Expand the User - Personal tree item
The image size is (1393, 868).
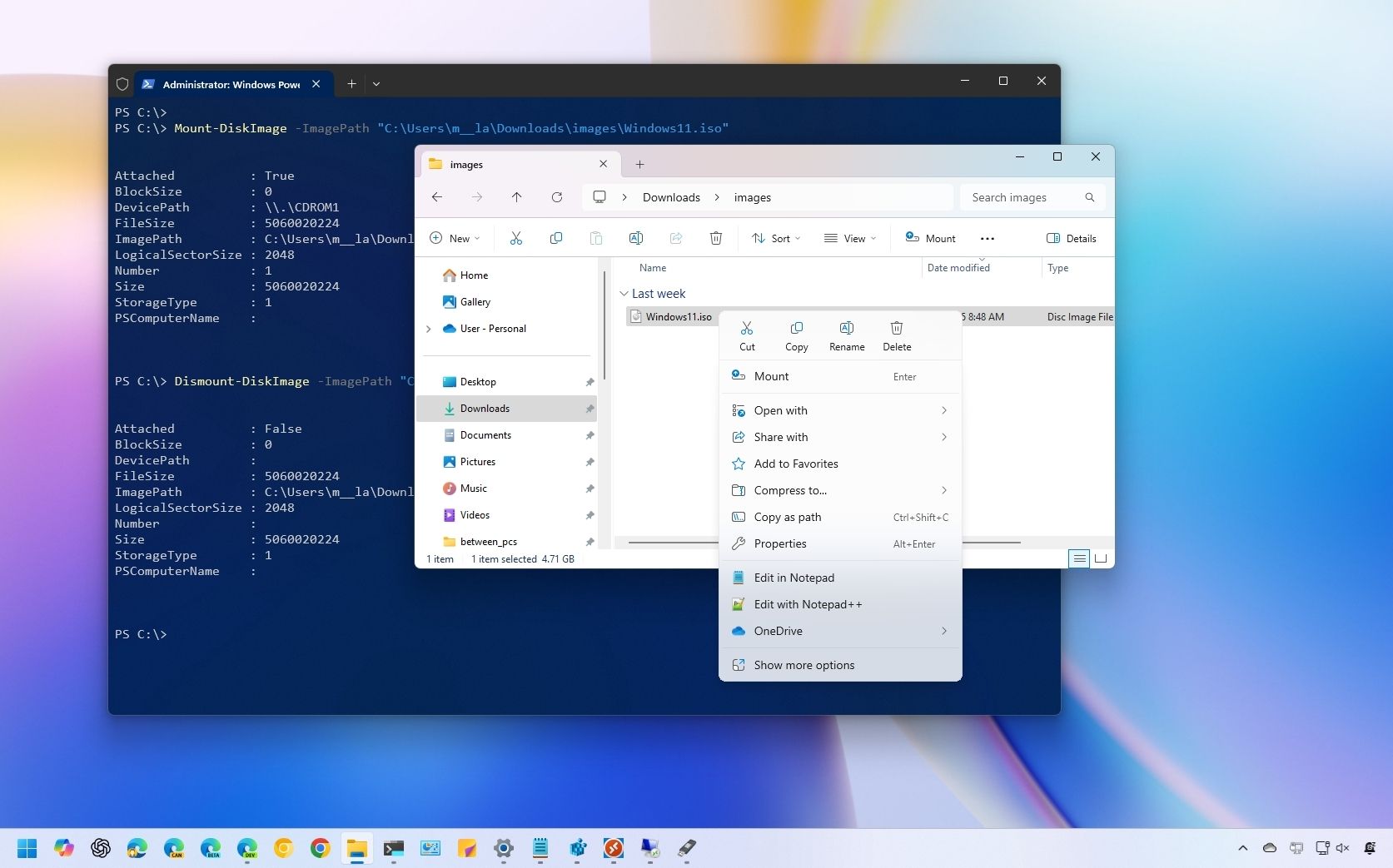pos(429,329)
